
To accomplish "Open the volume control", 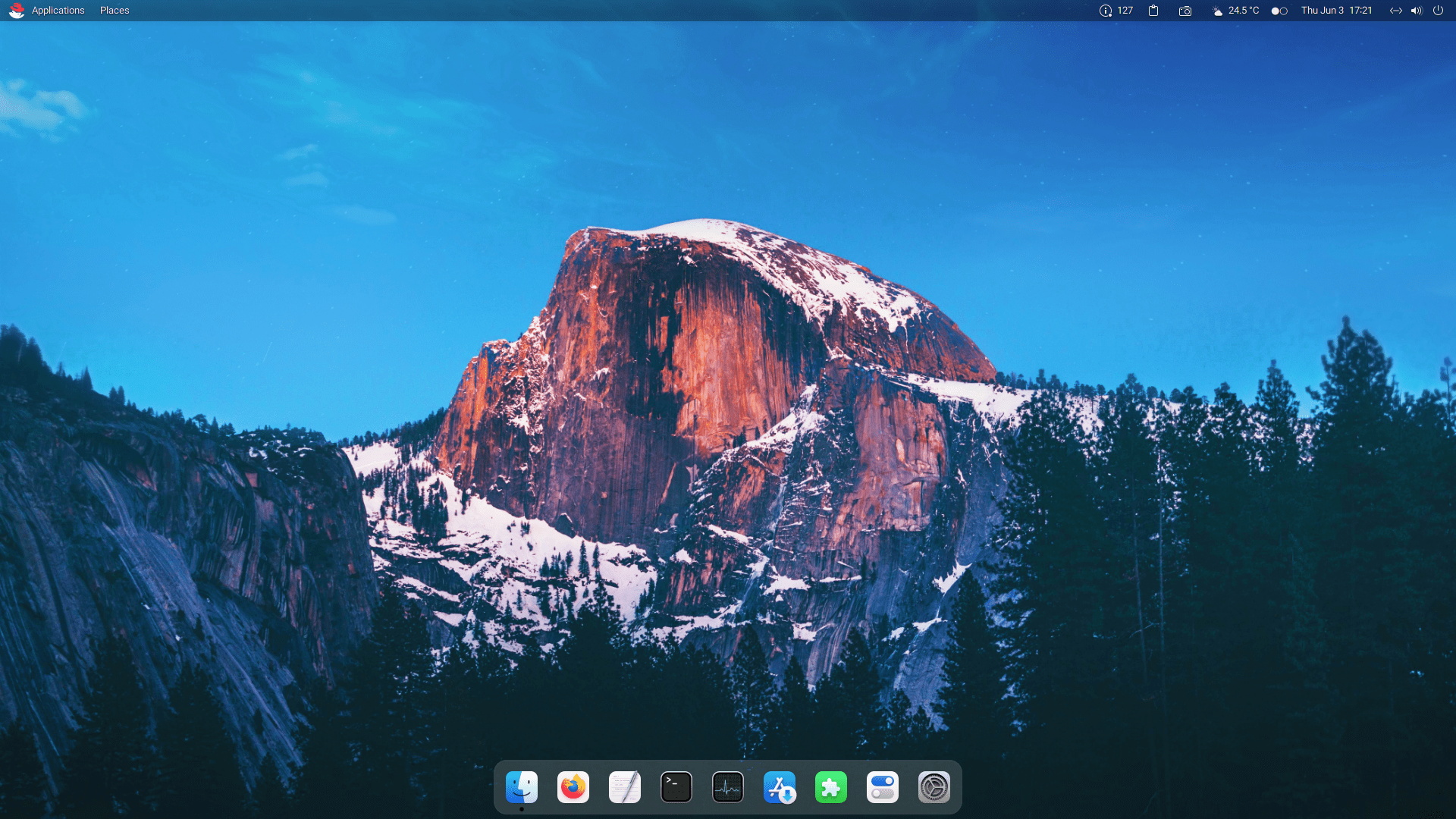I will point(1417,11).
